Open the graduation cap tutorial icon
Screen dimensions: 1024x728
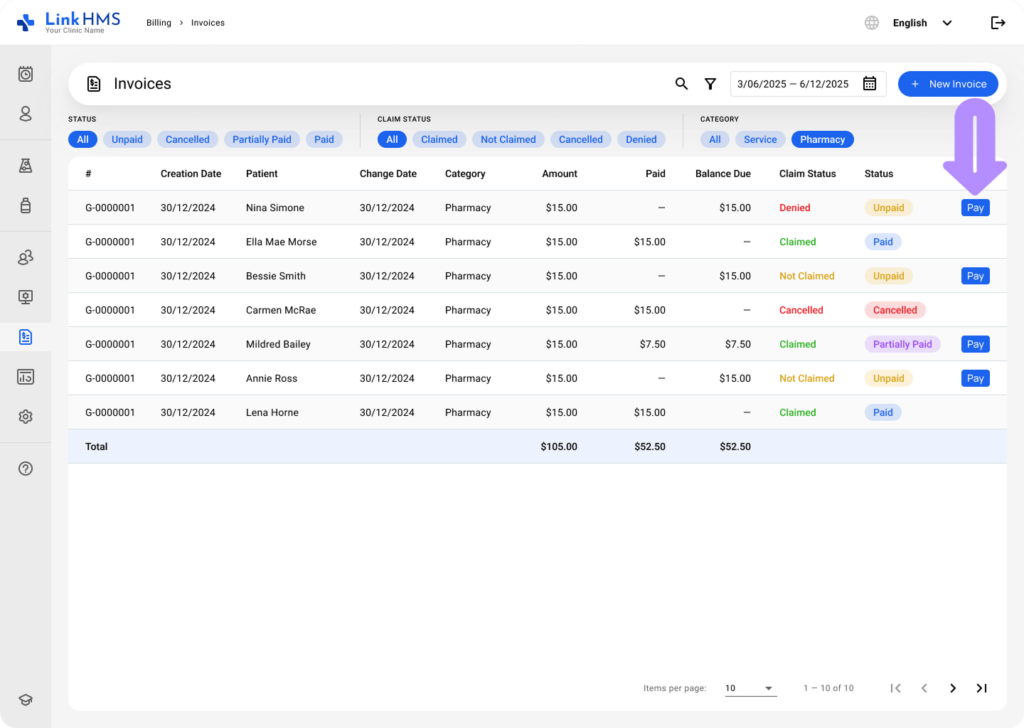point(25,700)
